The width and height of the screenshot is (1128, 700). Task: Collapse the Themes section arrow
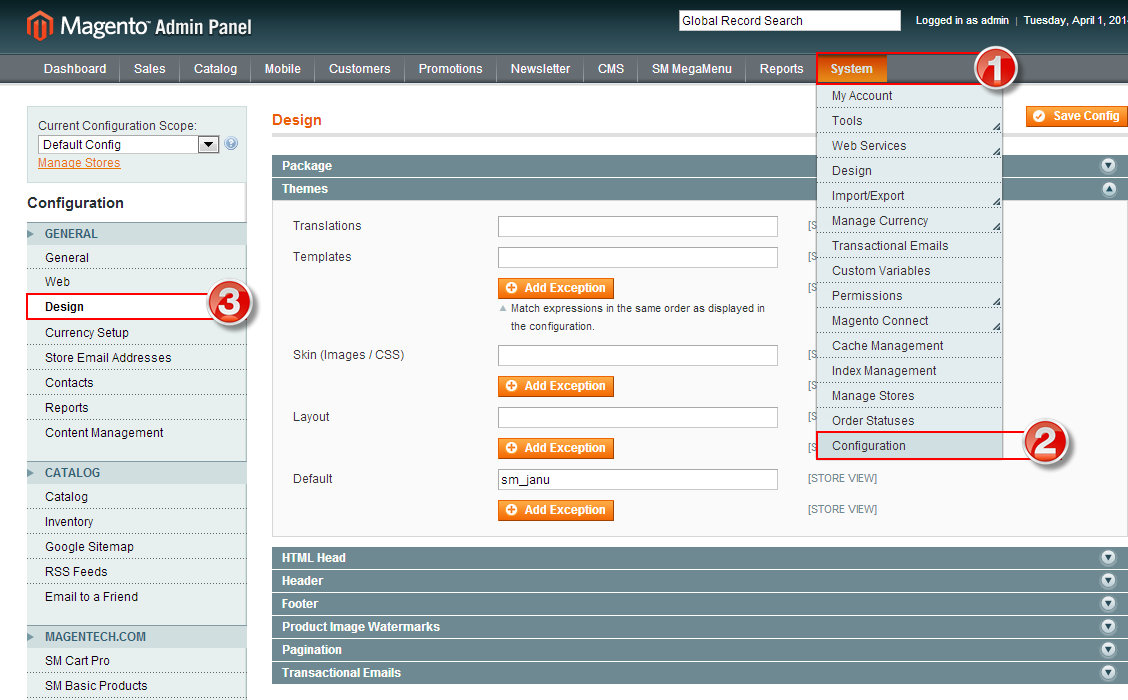point(1109,188)
